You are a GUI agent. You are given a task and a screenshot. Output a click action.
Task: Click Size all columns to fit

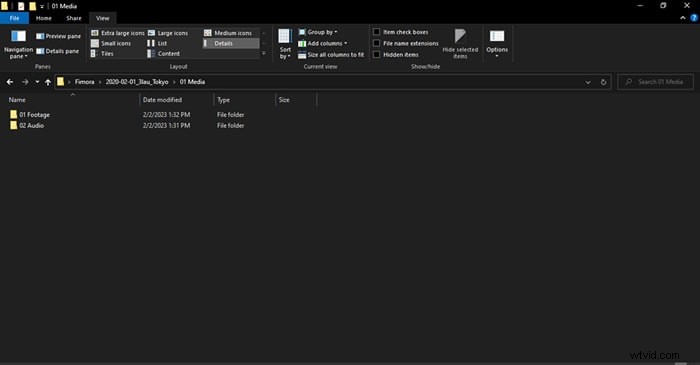(331, 54)
